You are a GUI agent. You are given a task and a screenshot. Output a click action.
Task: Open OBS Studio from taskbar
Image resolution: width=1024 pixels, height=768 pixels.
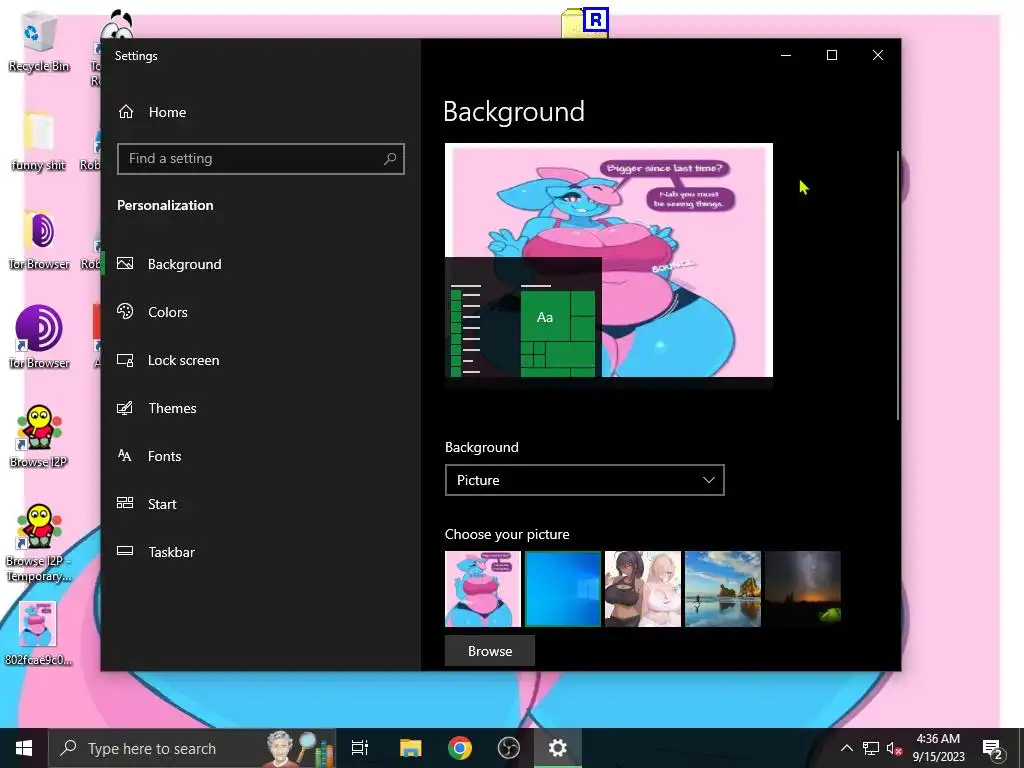point(509,748)
